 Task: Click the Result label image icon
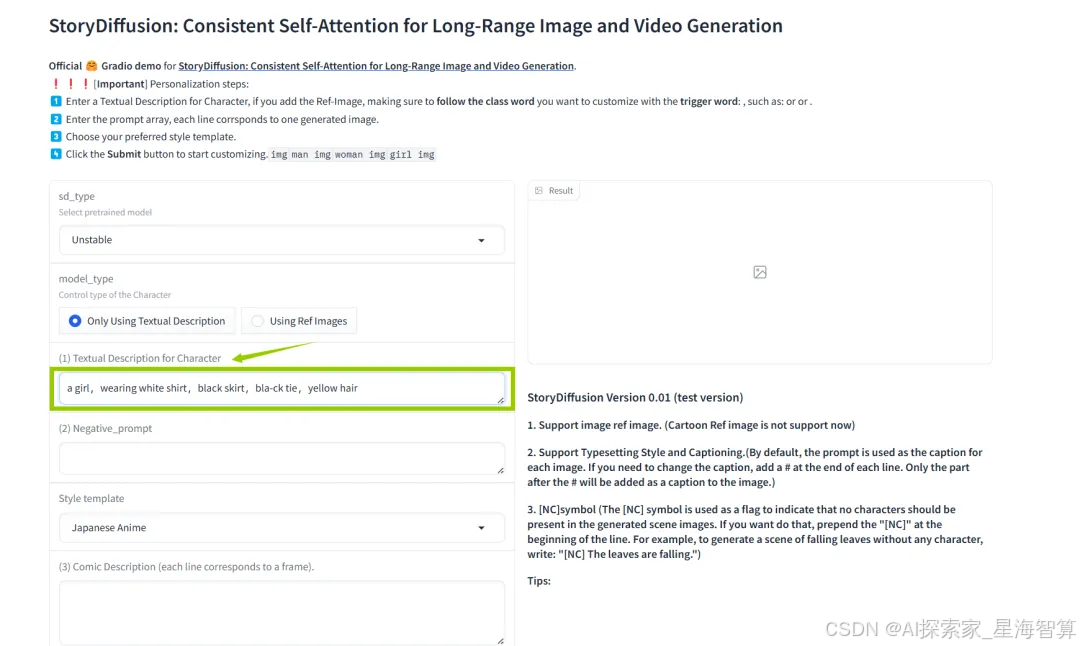coord(539,191)
